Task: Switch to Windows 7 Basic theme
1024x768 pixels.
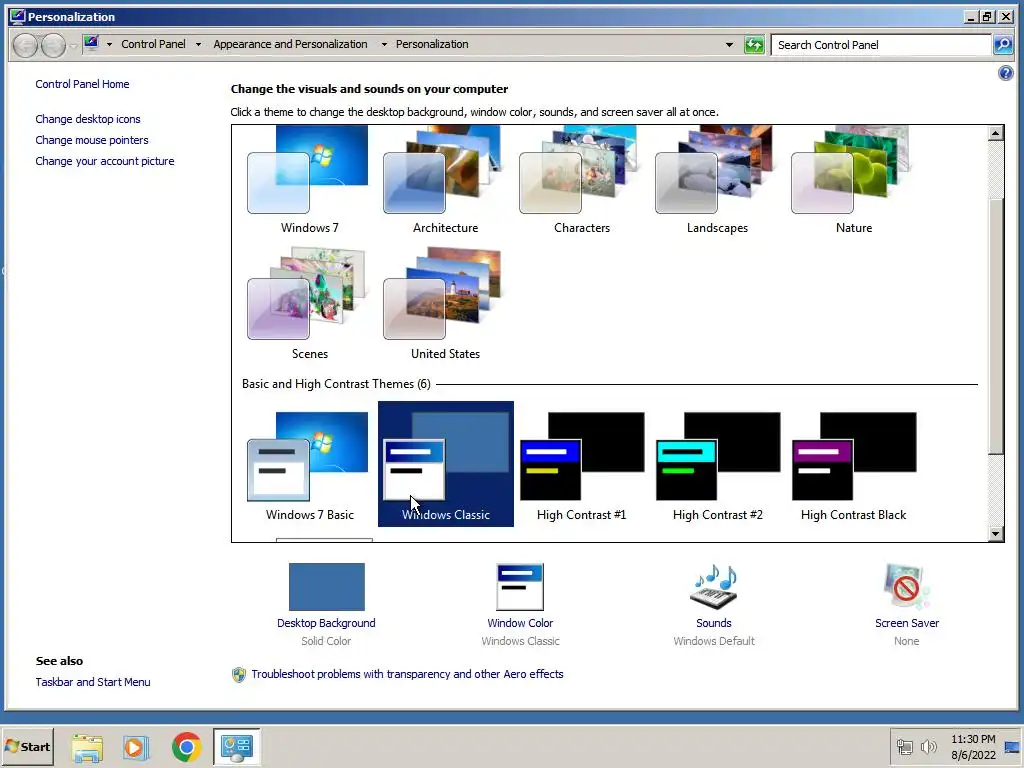Action: (309, 464)
